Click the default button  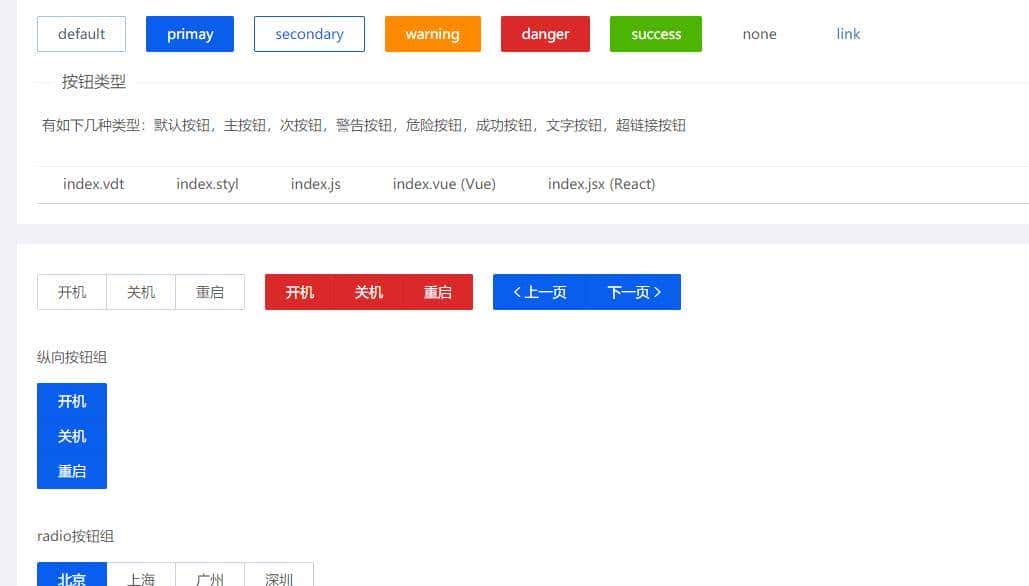(80, 33)
